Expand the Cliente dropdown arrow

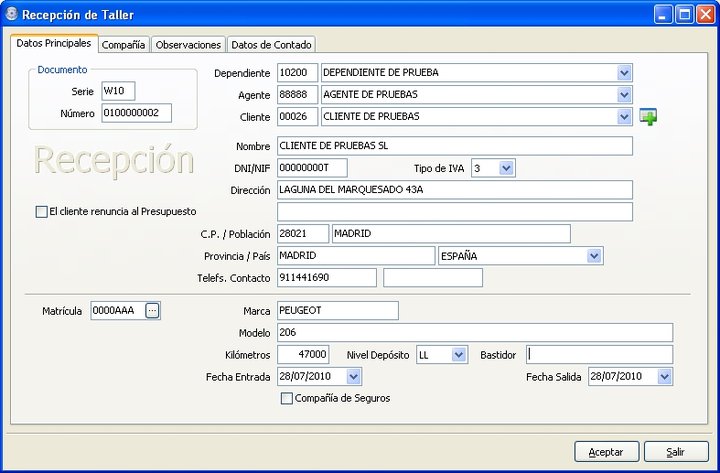pos(624,117)
